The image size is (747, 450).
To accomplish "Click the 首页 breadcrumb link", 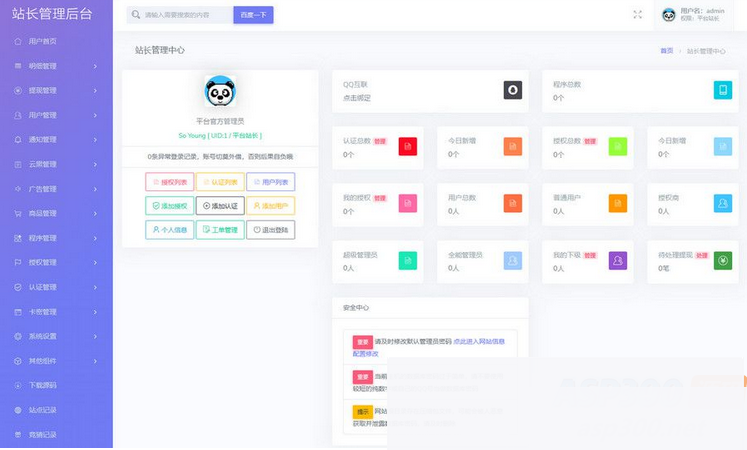I will (666, 50).
